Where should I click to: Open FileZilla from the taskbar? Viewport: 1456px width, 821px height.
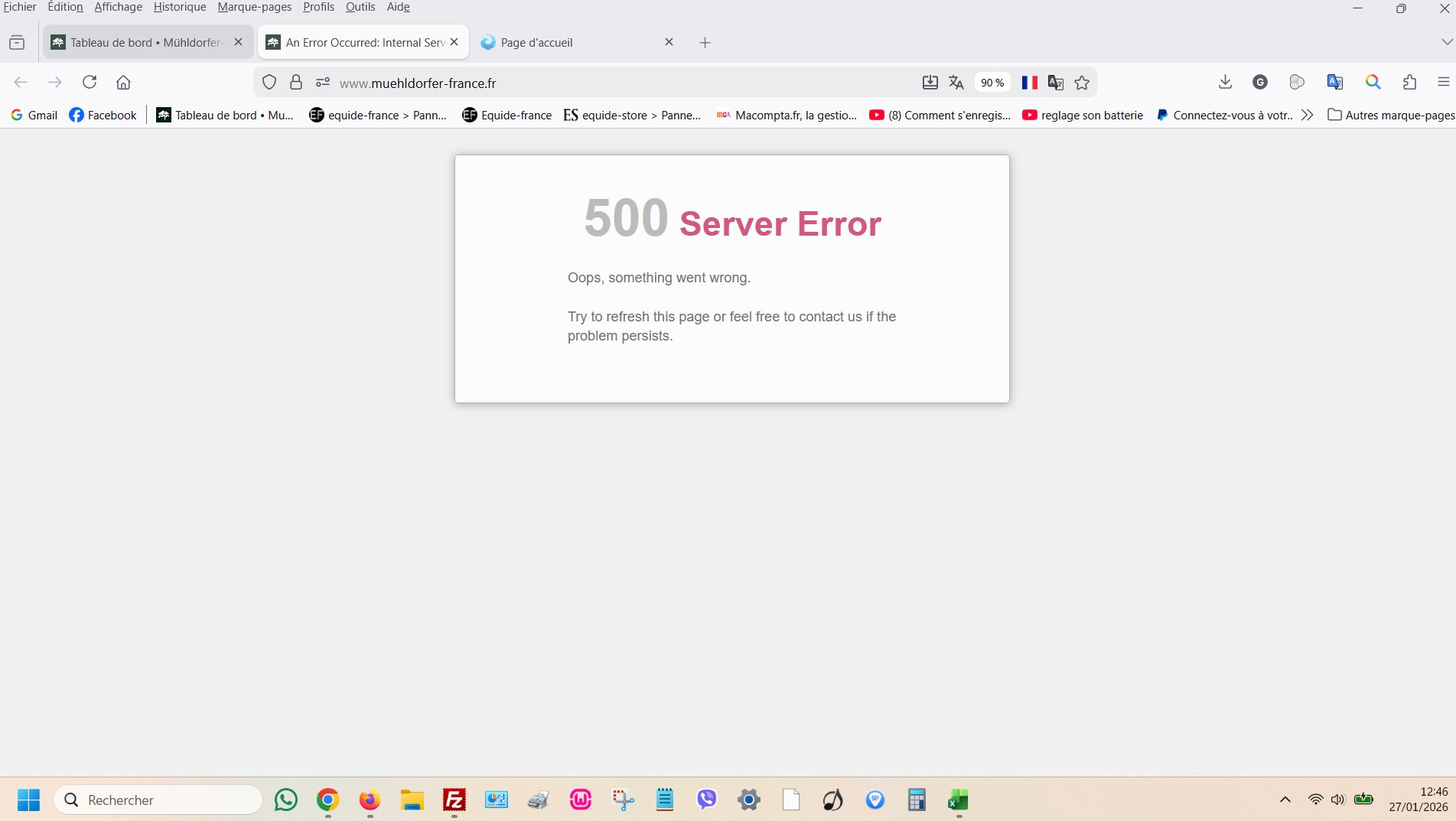click(454, 800)
